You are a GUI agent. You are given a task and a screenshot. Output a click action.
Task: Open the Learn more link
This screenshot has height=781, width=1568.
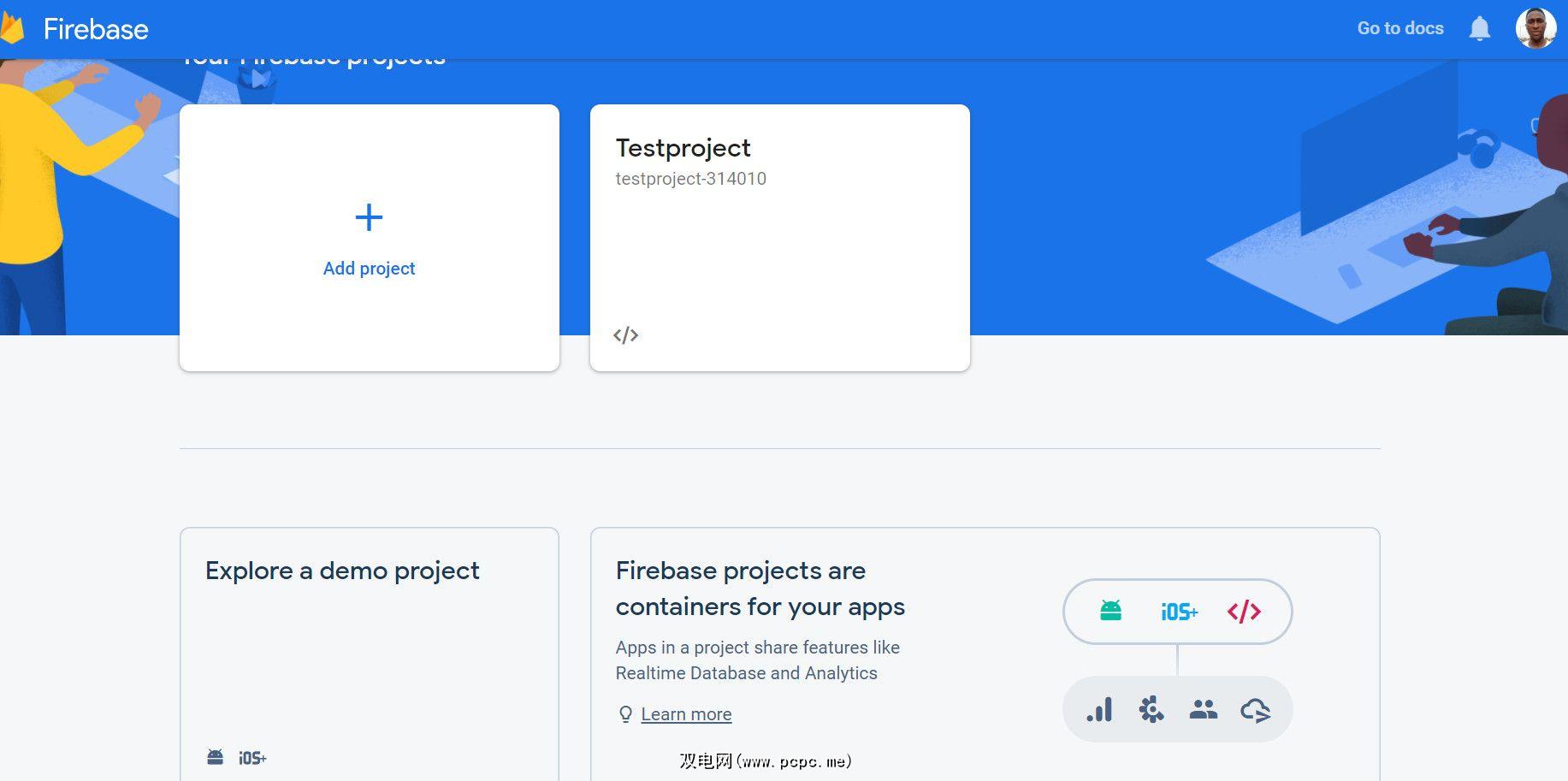point(686,714)
